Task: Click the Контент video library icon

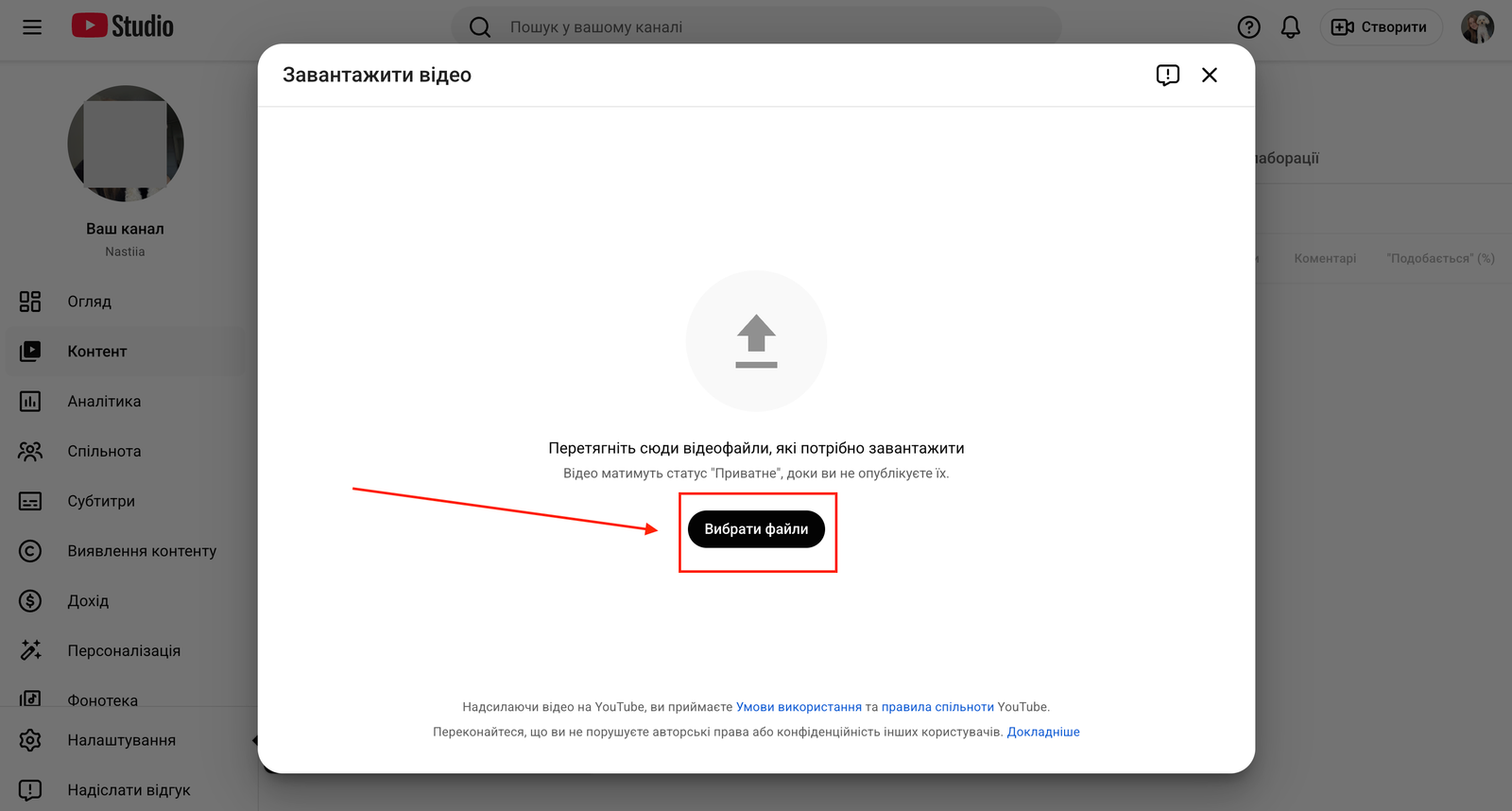Action: coord(30,352)
